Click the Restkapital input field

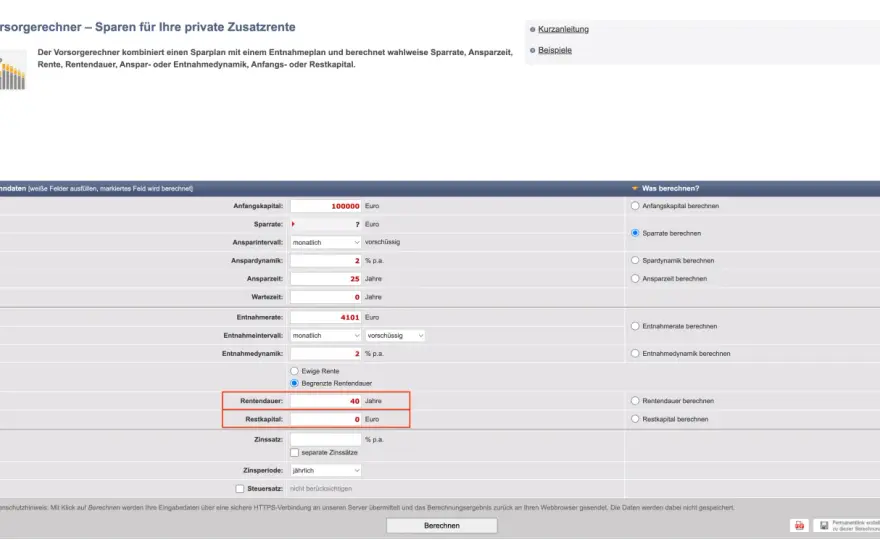[x=326, y=419]
